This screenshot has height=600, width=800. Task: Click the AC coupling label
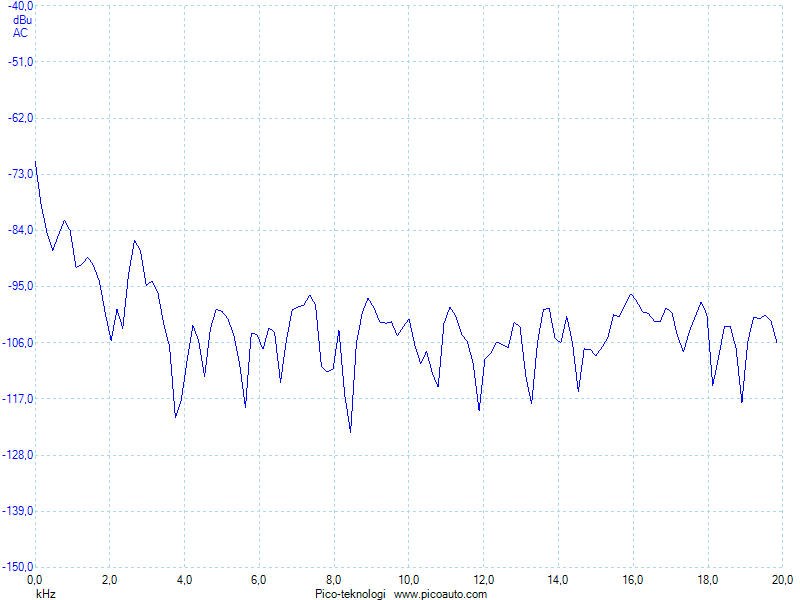coord(20,33)
